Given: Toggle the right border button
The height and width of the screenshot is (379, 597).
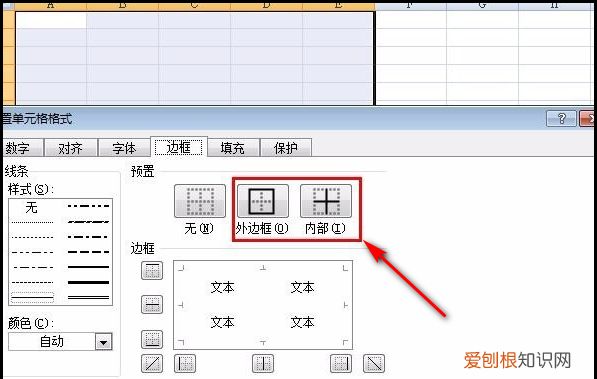Looking at the screenshot, I should [x=341, y=363].
